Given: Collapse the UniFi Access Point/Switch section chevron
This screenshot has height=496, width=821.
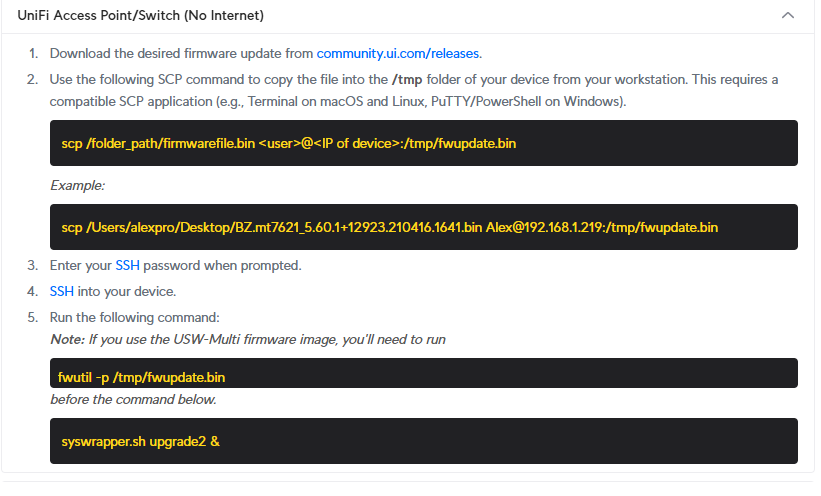Looking at the screenshot, I should click(x=787, y=15).
